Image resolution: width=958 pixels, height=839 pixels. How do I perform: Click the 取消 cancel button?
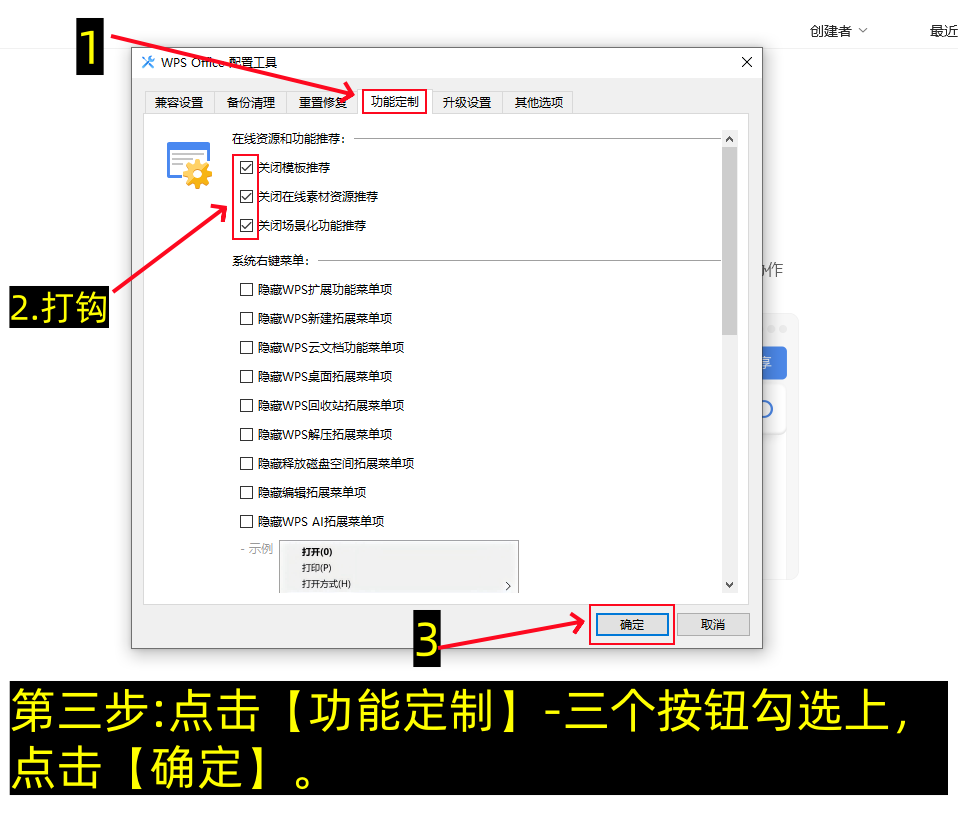(x=713, y=623)
